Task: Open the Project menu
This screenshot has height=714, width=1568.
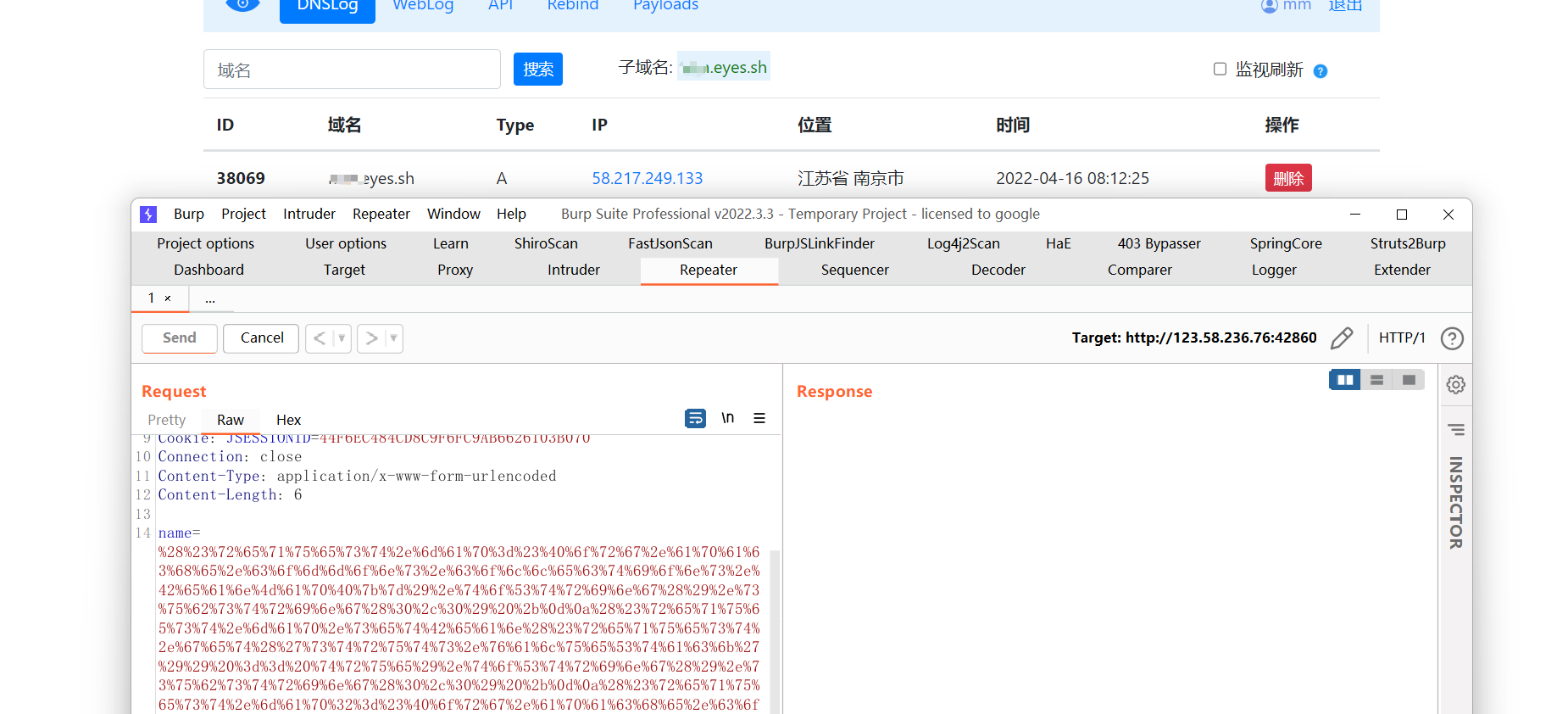Action: click(243, 214)
